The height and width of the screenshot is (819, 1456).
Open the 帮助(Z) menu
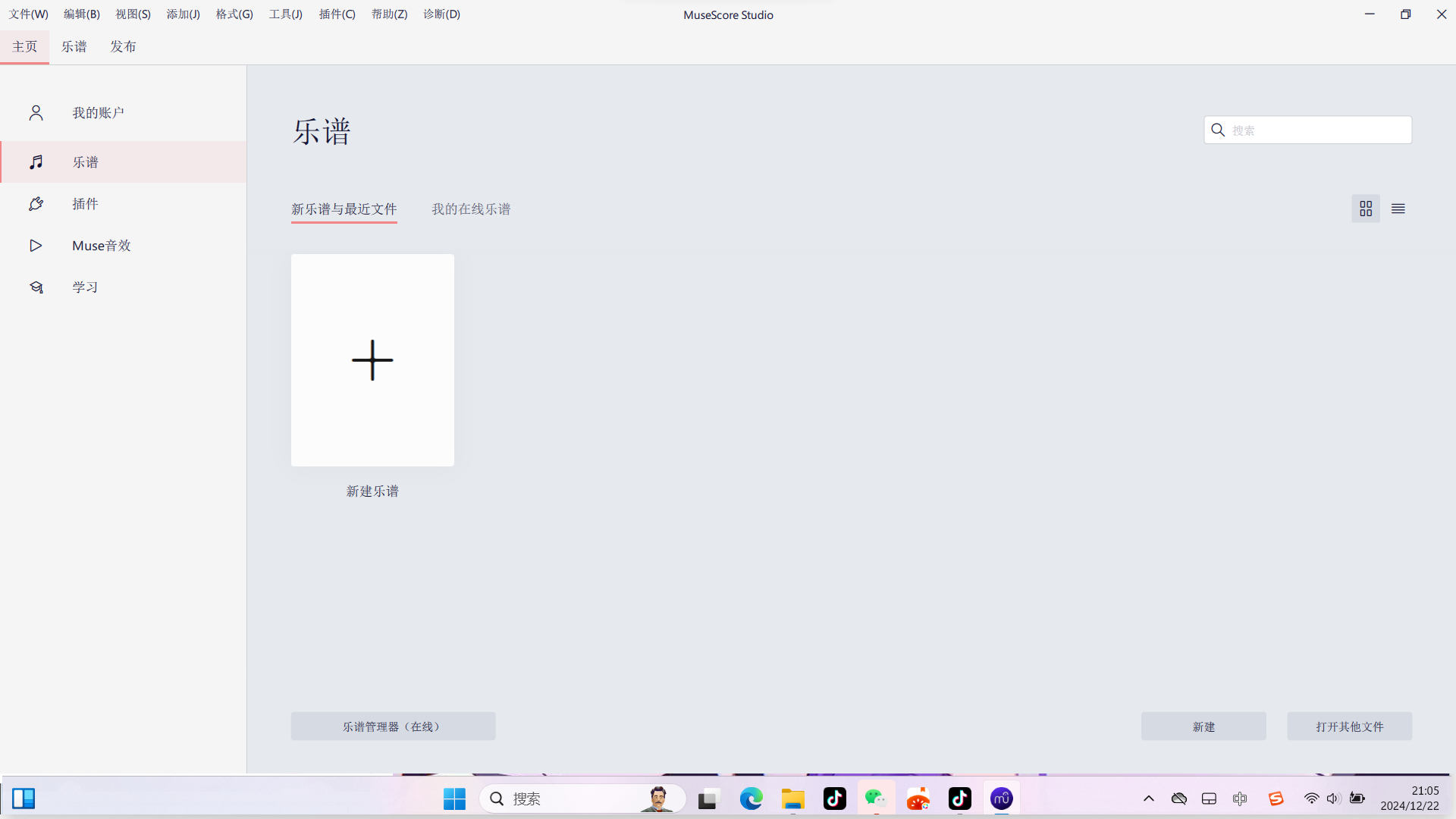[390, 14]
